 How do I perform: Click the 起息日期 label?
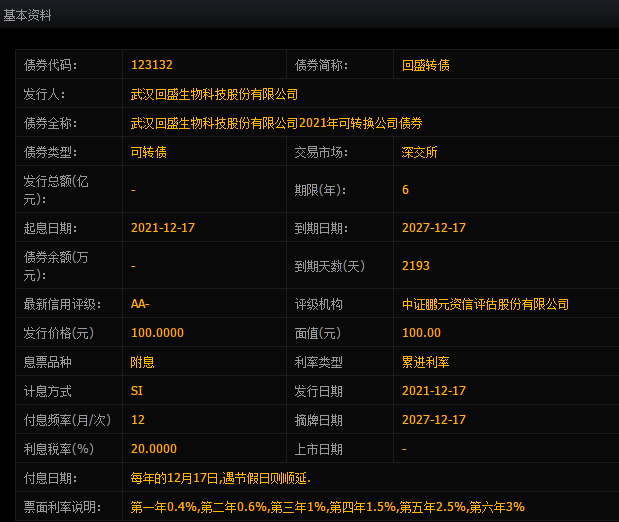tap(50, 228)
